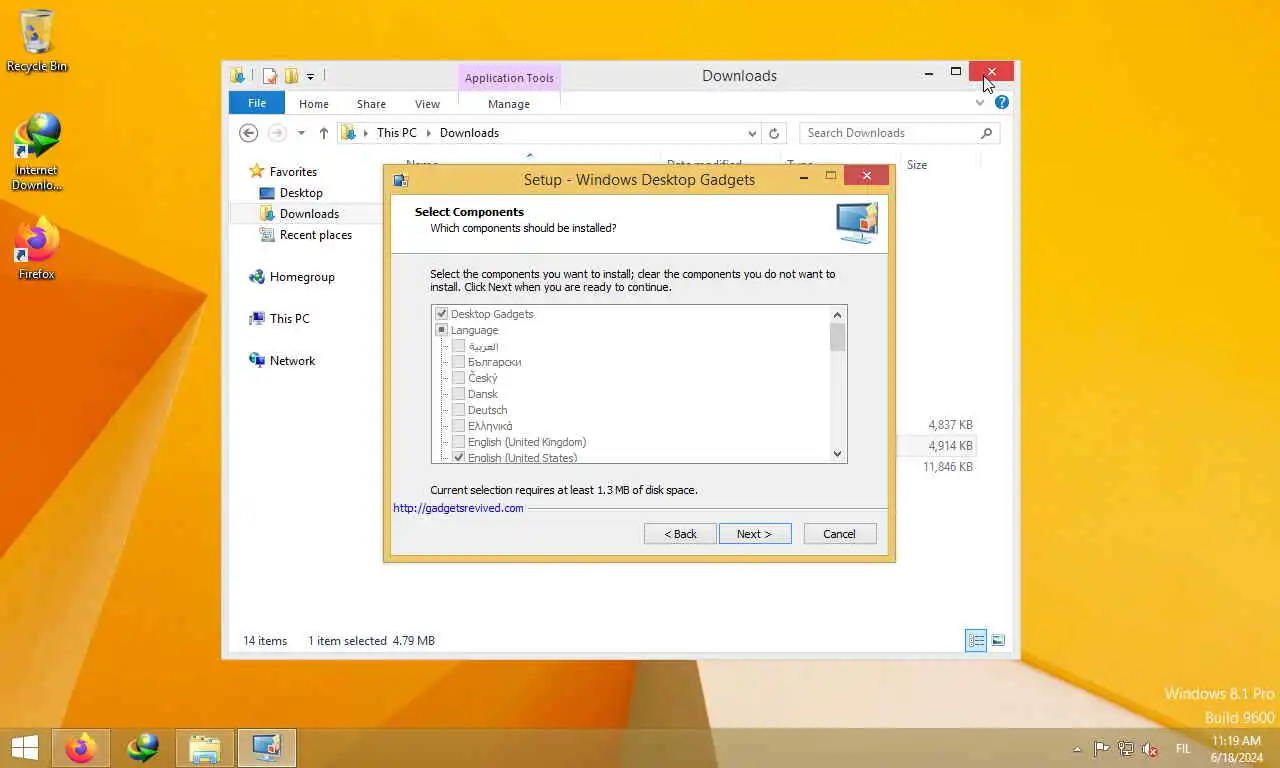Open gadgetsrevived.com link
Viewport: 1280px width, 768px height.
tap(458, 508)
